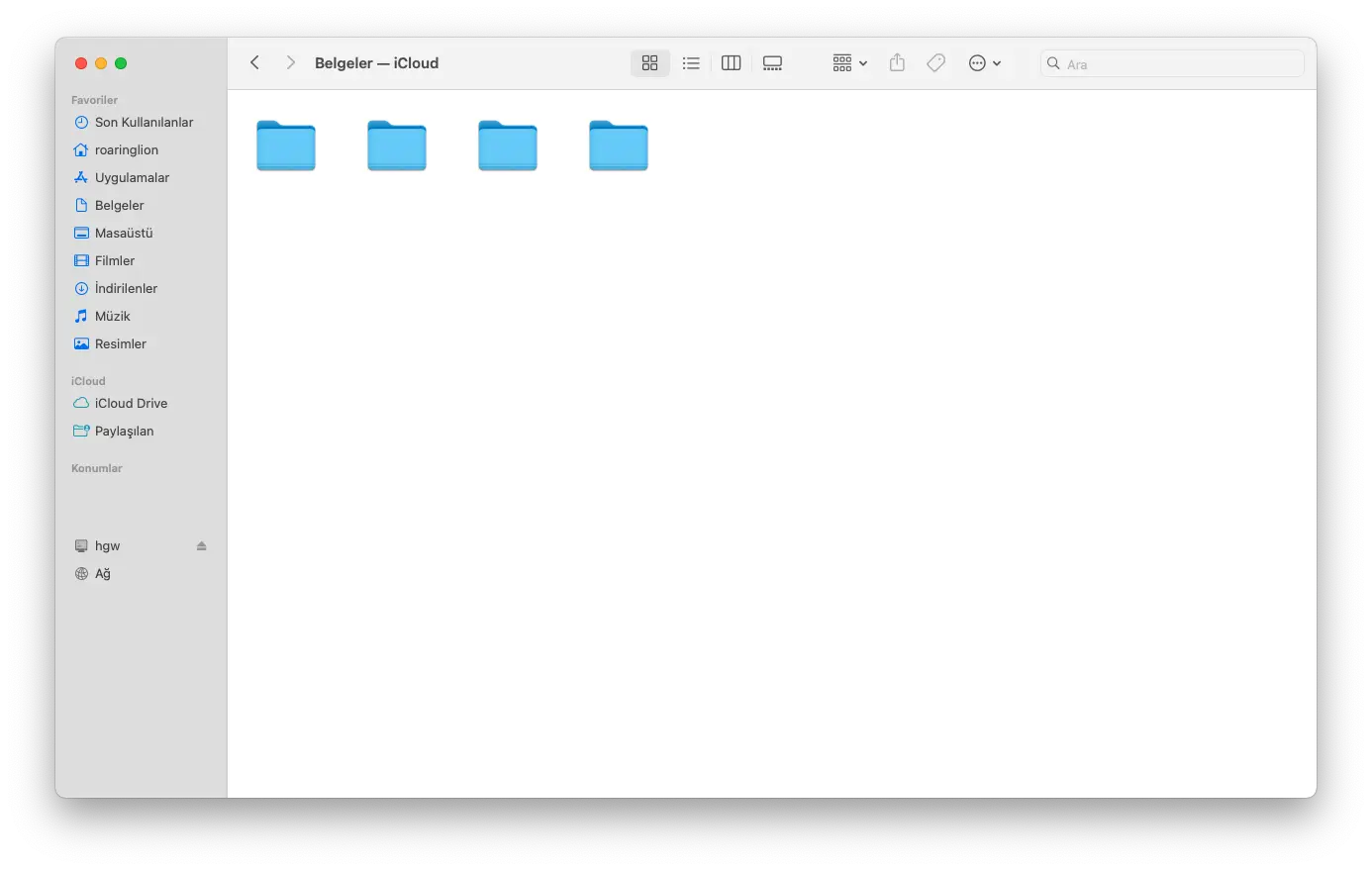This screenshot has width=1372, height=871.
Task: Select the second folder icon
Action: [x=397, y=145]
